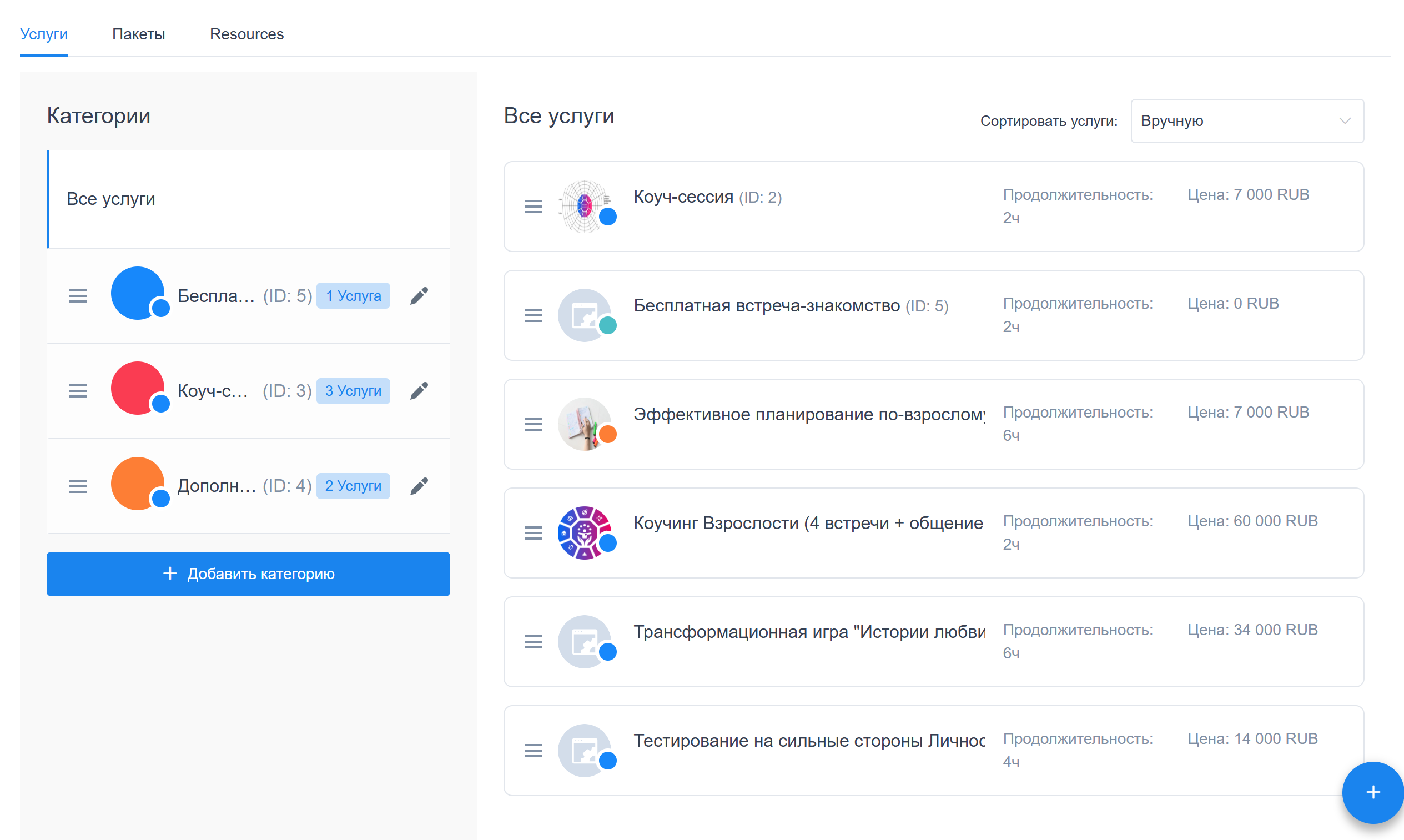Screen dimensions: 1404x840
Task: Click drag handle of Трансформационная игра row
Action: [533, 642]
